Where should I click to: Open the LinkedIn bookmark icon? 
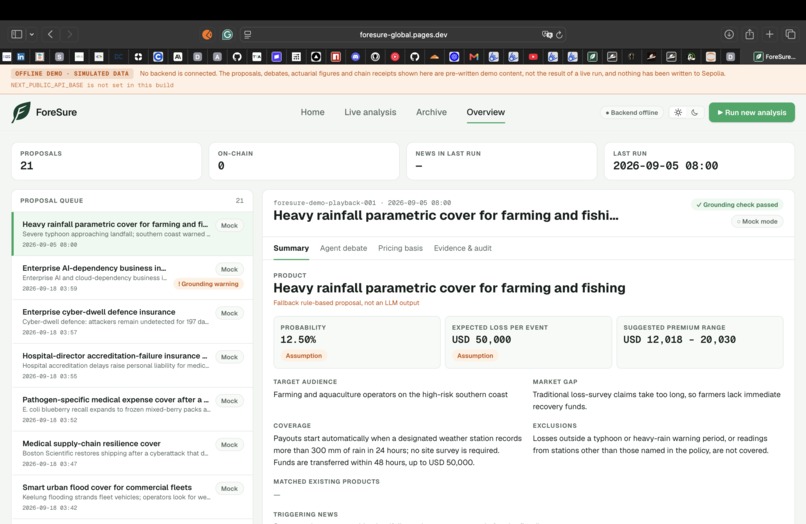coord(21,57)
